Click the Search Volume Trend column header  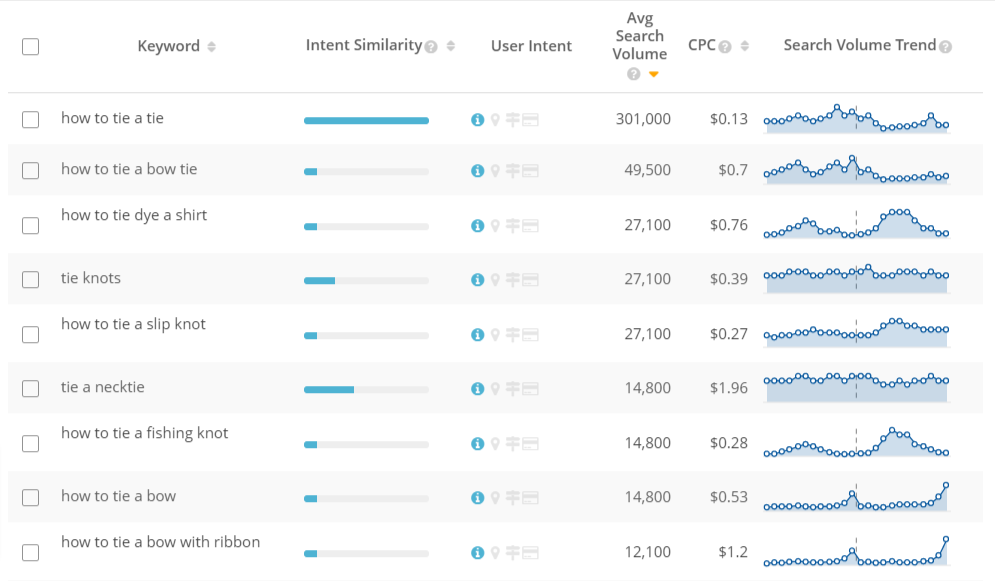(859, 45)
